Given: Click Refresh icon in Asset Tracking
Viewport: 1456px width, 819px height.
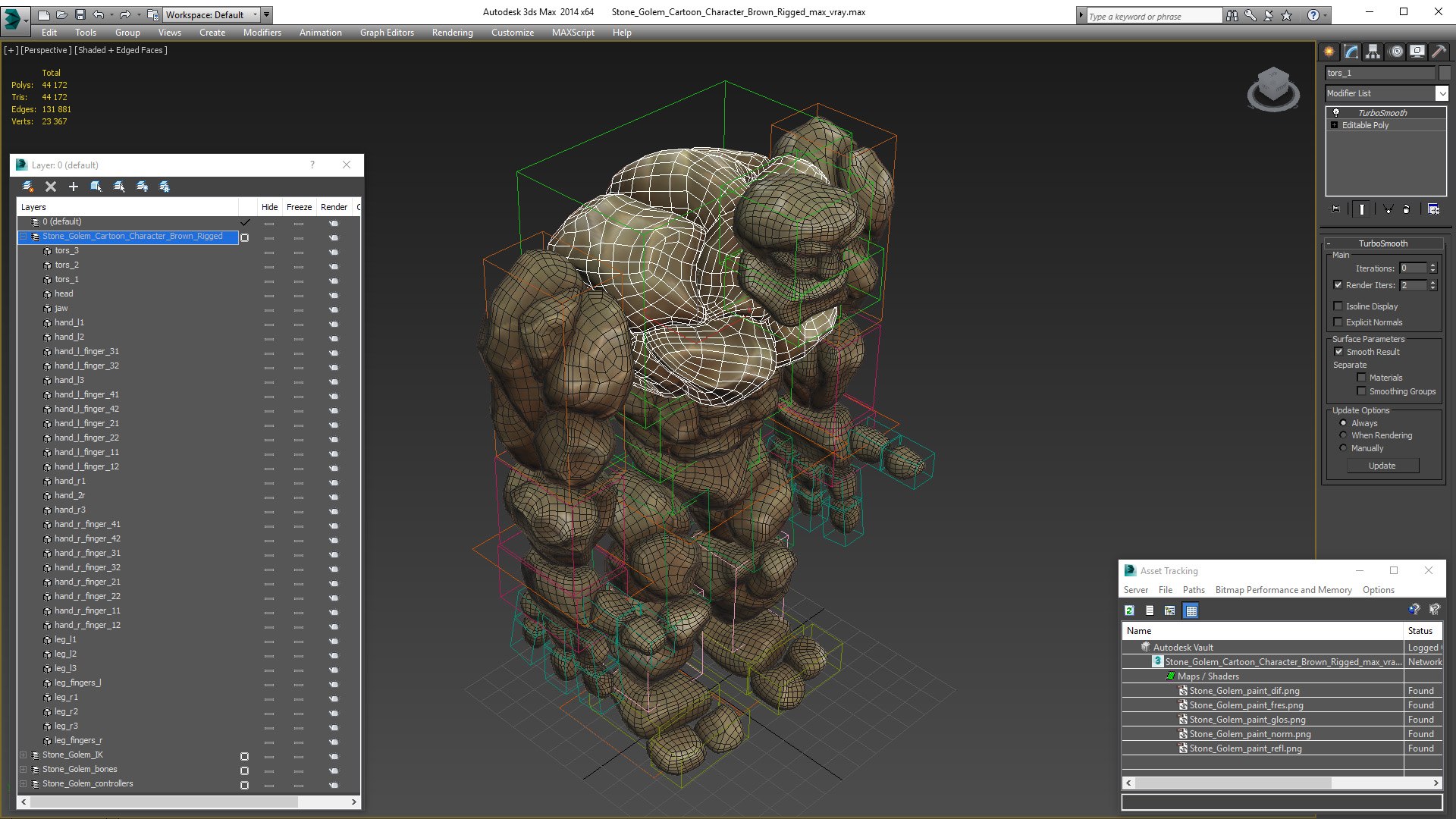Looking at the screenshot, I should 1129,610.
